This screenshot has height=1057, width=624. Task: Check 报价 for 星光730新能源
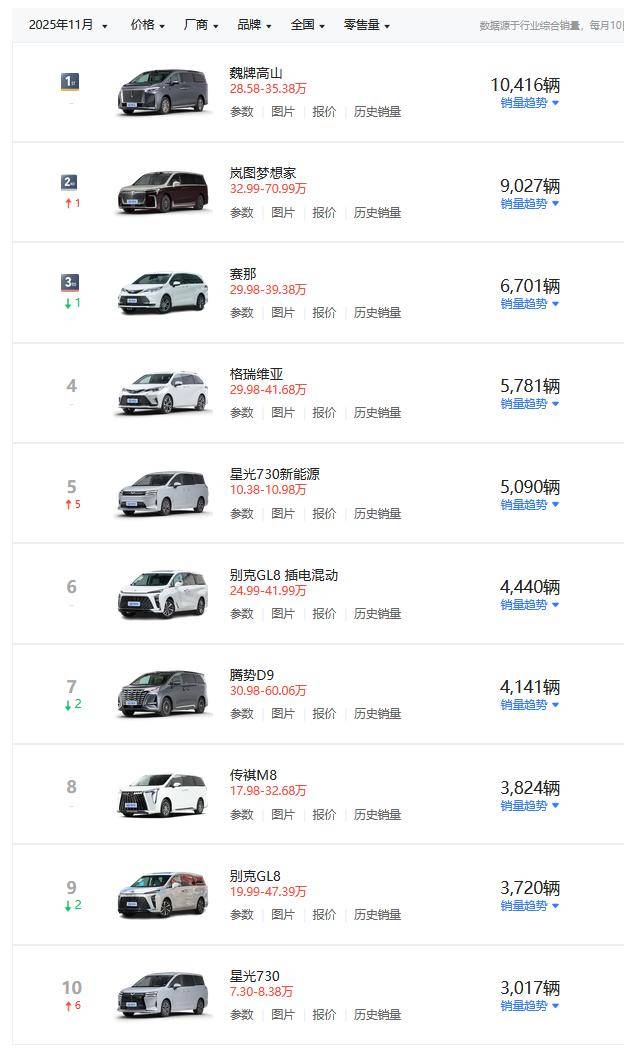(324, 513)
